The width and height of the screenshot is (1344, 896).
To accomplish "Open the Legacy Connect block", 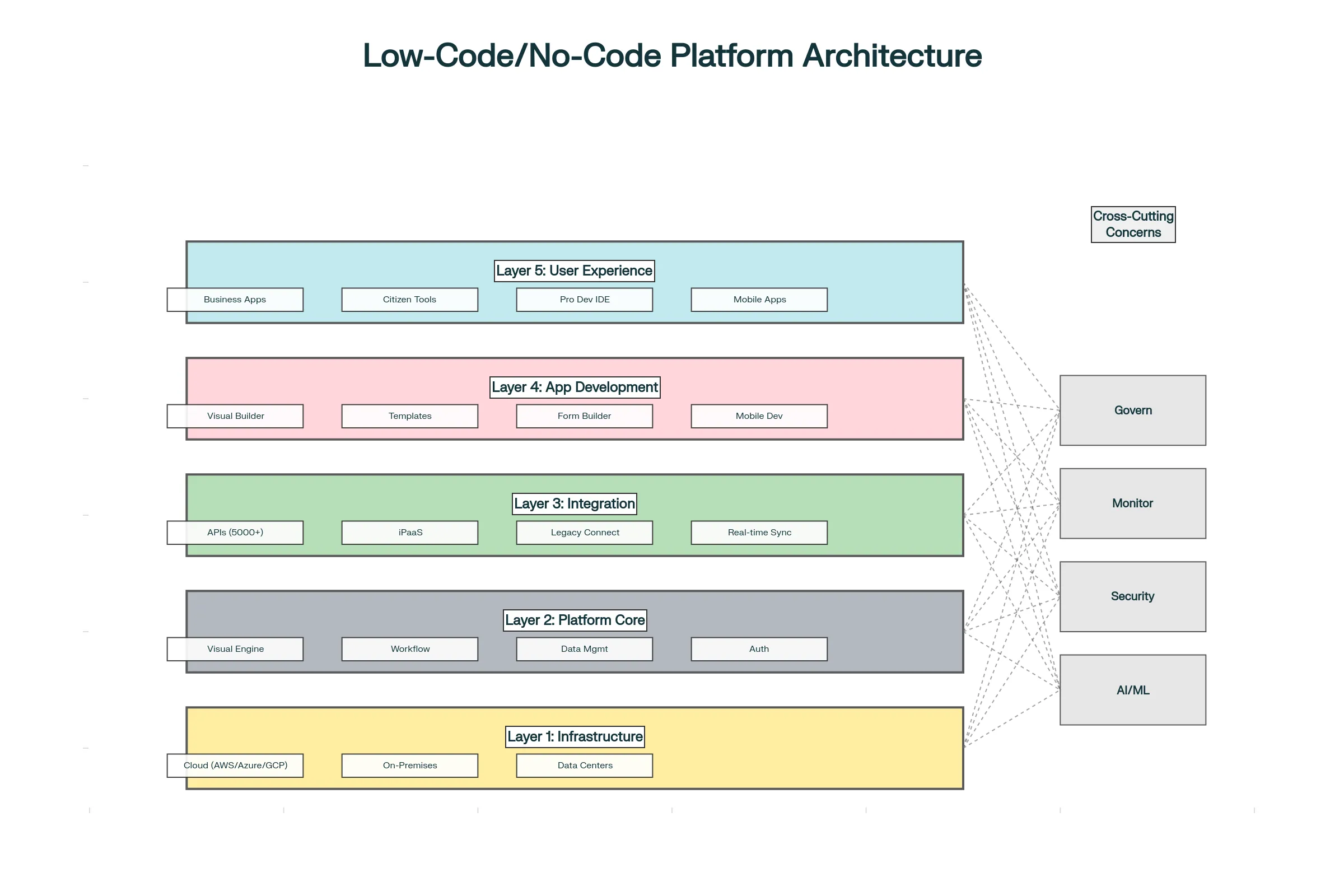I will [584, 532].
